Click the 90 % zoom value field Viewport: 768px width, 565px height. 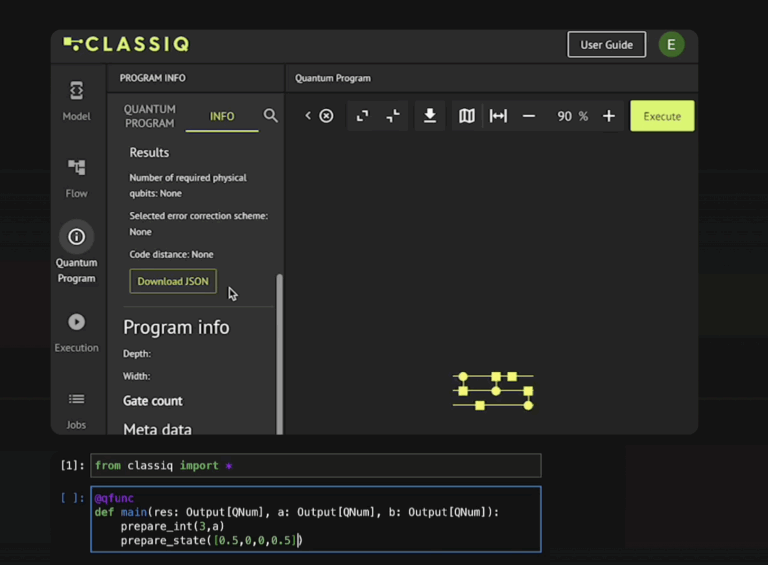[x=572, y=116]
